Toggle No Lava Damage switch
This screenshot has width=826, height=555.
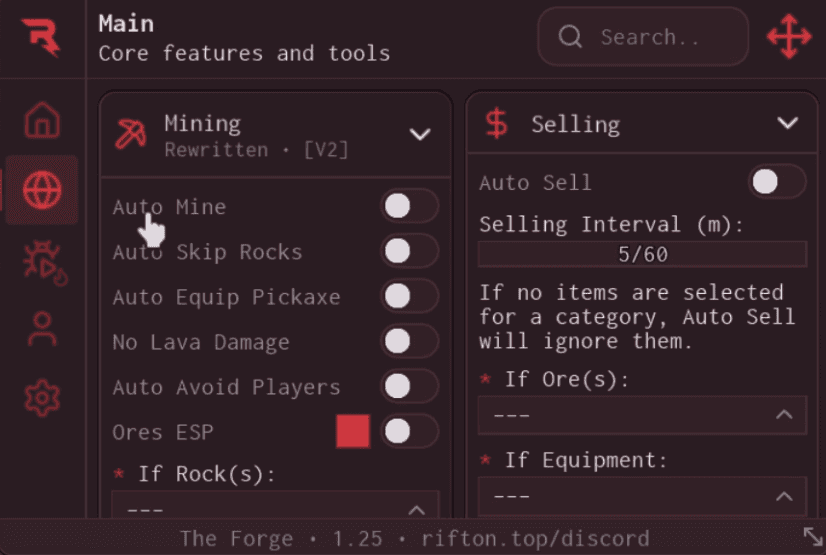tap(409, 341)
